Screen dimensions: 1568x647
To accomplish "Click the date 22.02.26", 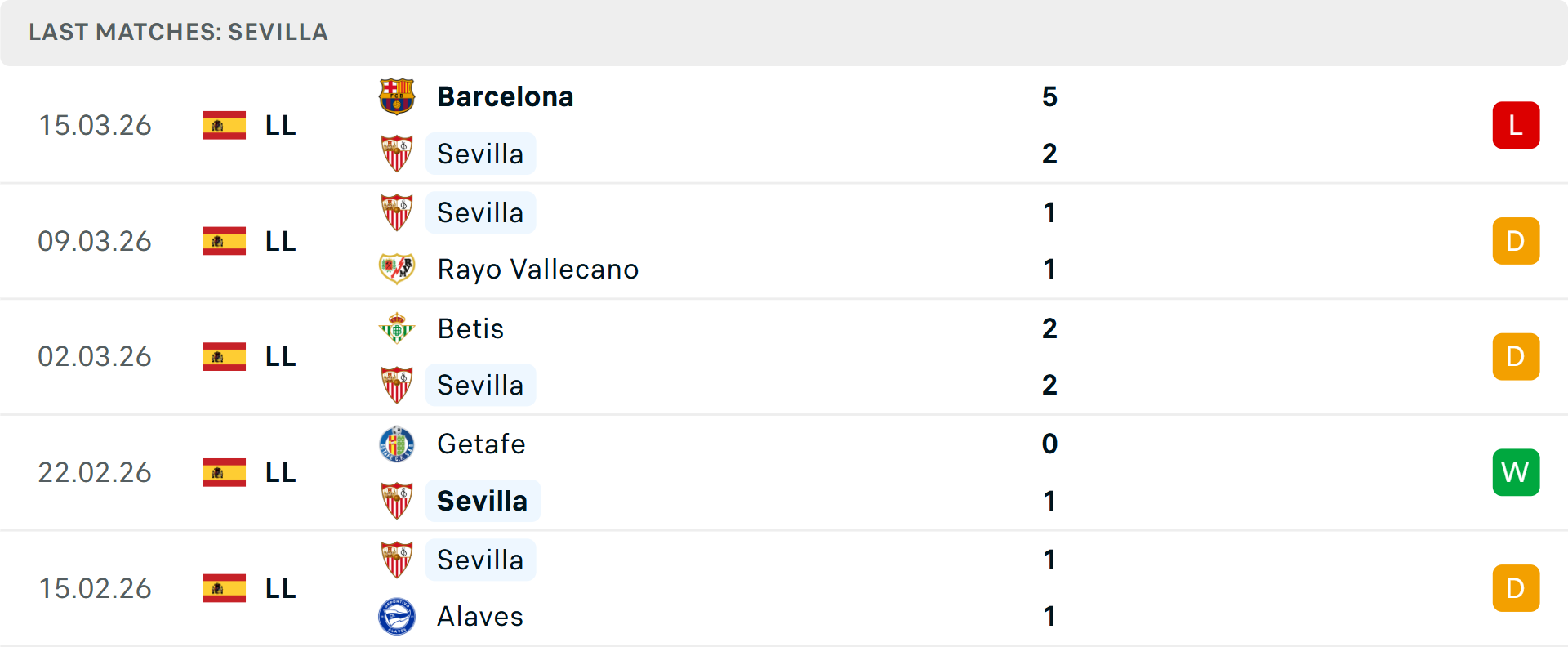I will click(95, 472).
